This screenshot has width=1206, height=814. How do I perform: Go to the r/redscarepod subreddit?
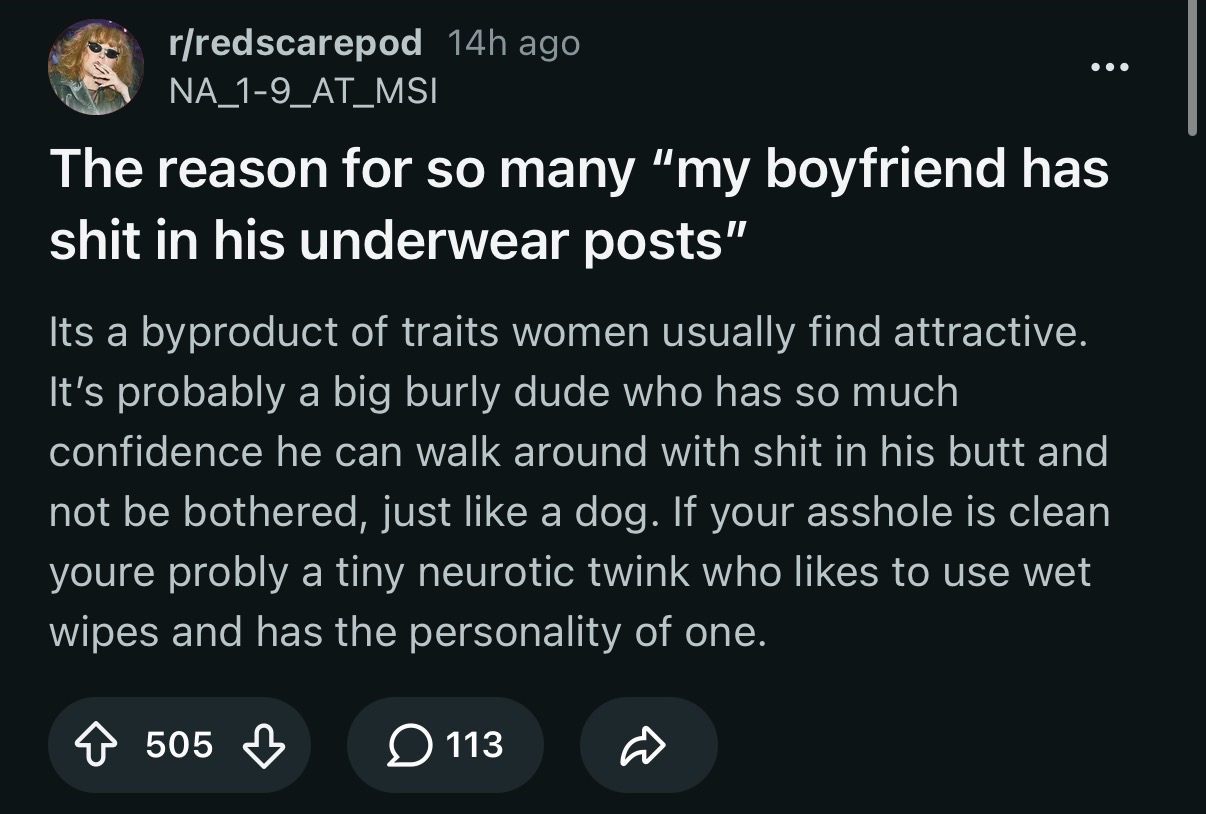point(295,42)
